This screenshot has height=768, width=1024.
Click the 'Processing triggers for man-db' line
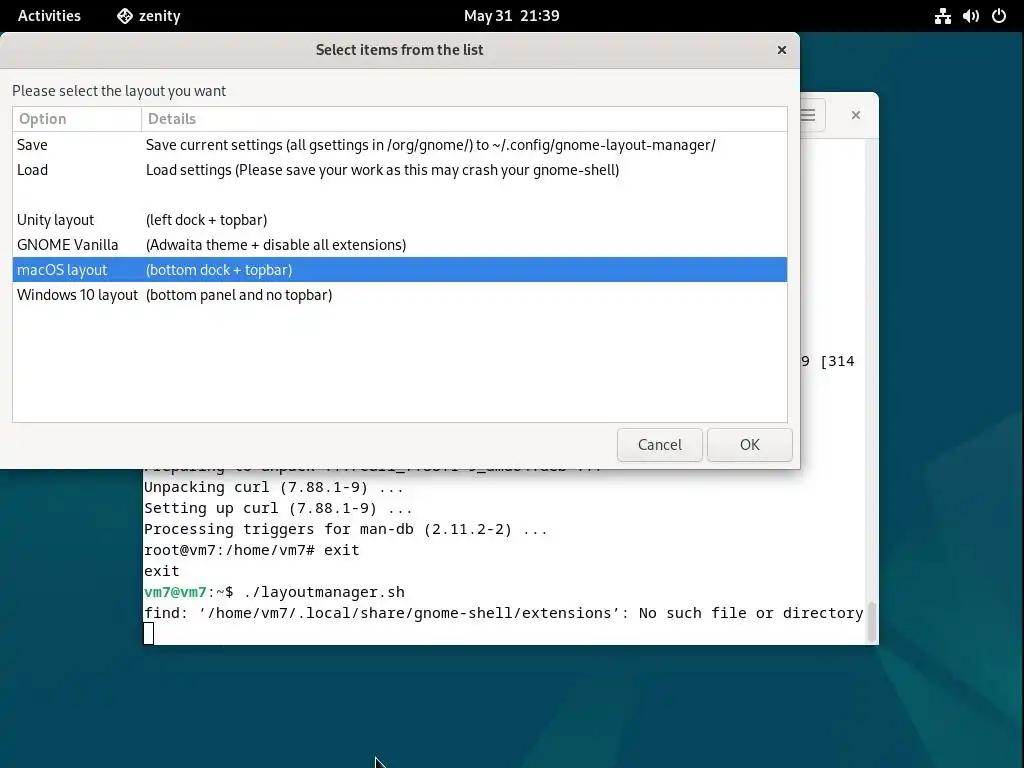pos(345,529)
